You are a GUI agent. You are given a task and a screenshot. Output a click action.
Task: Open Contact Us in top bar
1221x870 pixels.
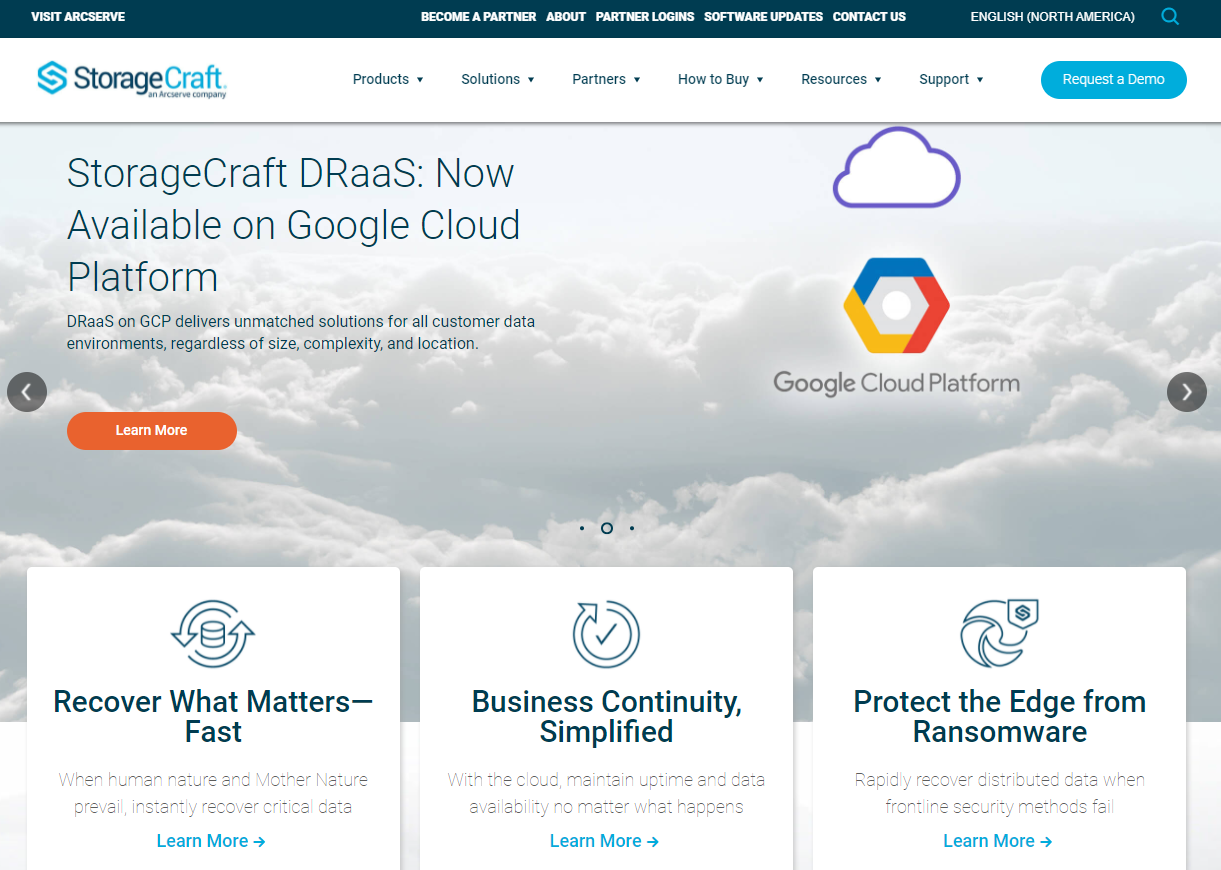[x=869, y=17]
